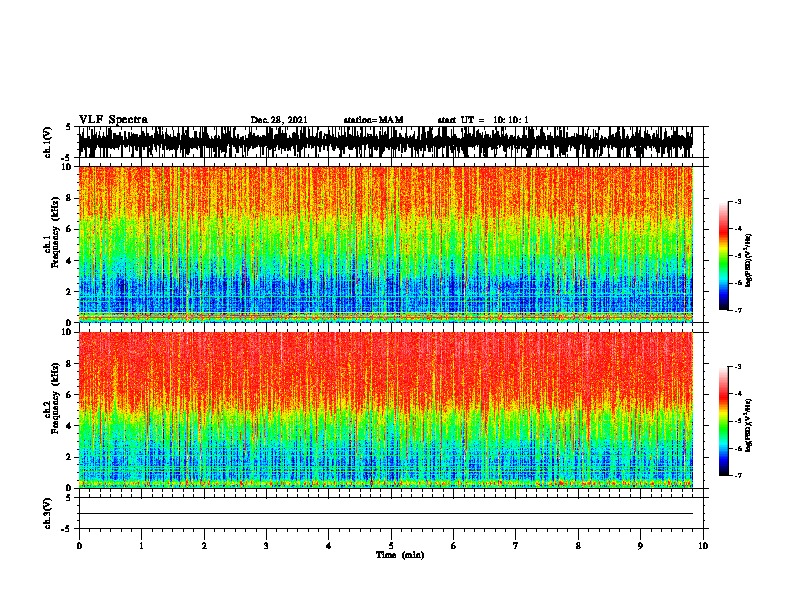Click the "-3" label on ch.1 color bar
792x612 pixels.
coord(738,202)
